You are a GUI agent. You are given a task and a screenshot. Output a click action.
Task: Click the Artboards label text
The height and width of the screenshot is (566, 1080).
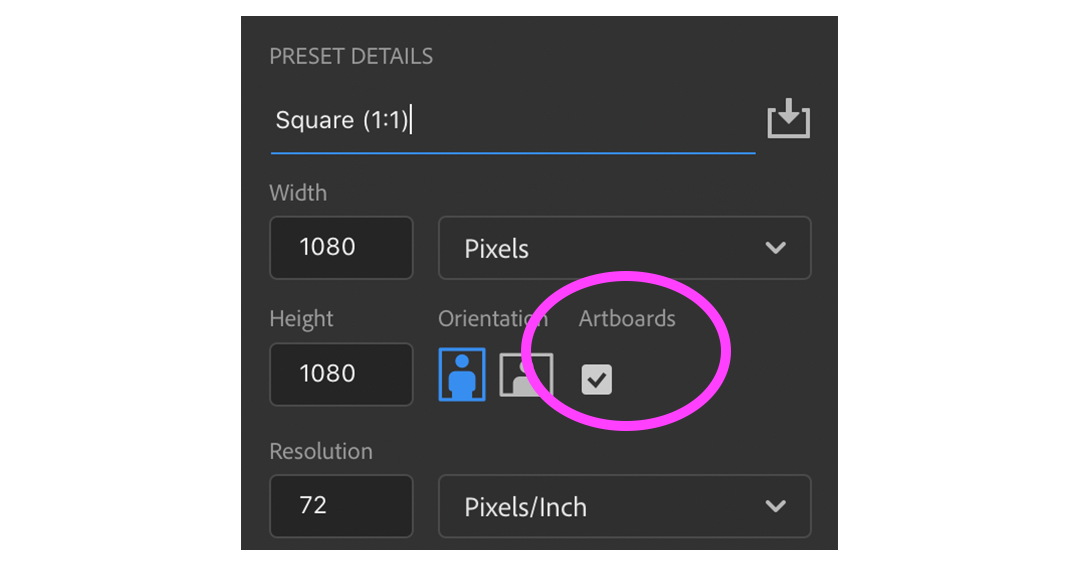pos(627,319)
